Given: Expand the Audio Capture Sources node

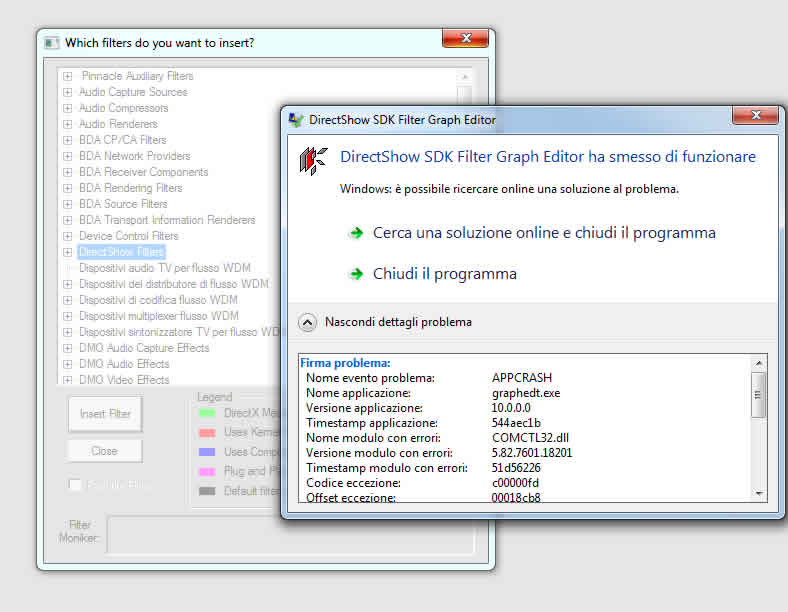Looking at the screenshot, I should coord(68,92).
